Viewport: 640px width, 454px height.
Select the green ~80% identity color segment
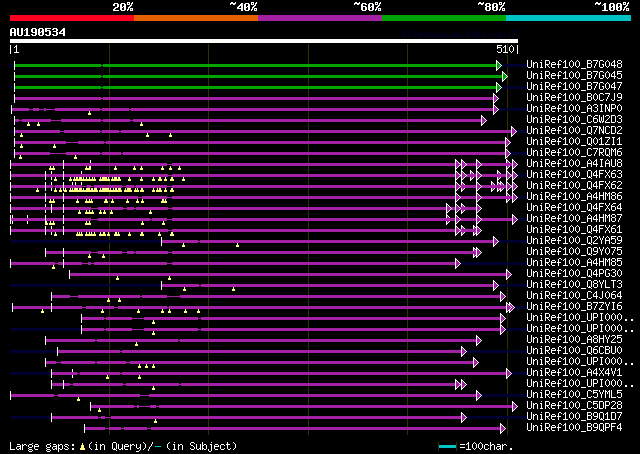[444, 18]
